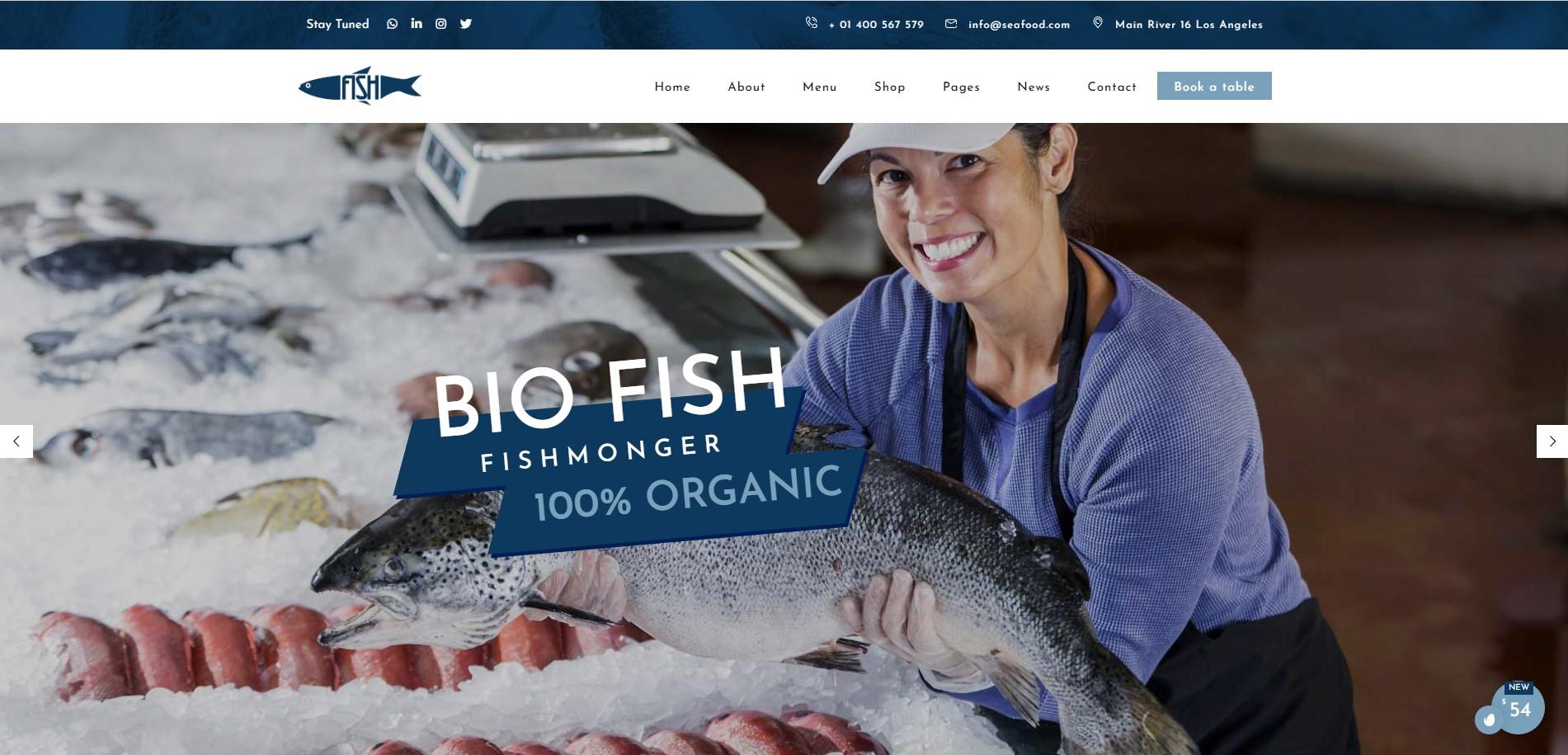1568x755 pixels.
Task: Click the Fish logo
Action: (360, 86)
